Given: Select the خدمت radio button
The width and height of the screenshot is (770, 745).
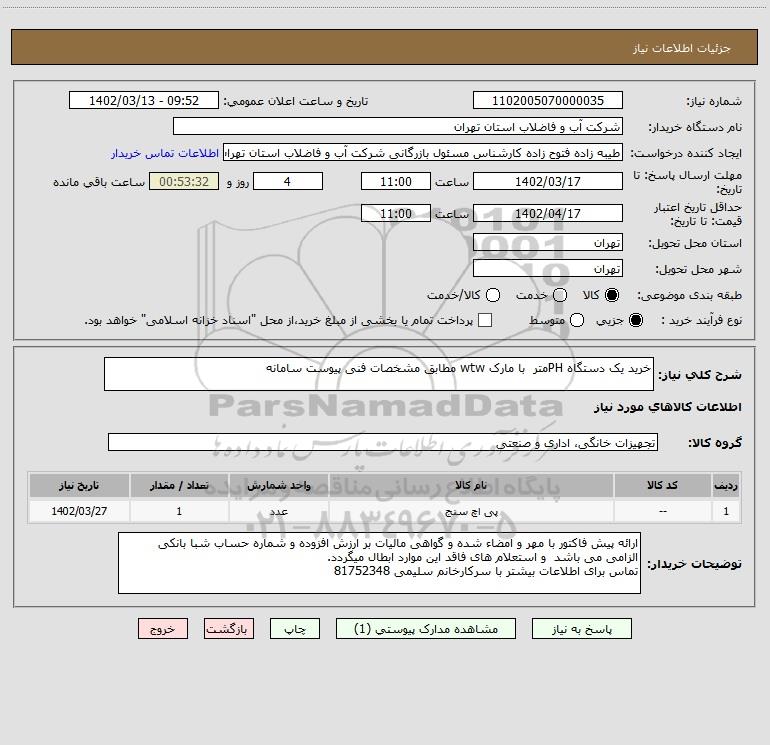Looking at the screenshot, I should point(560,295).
